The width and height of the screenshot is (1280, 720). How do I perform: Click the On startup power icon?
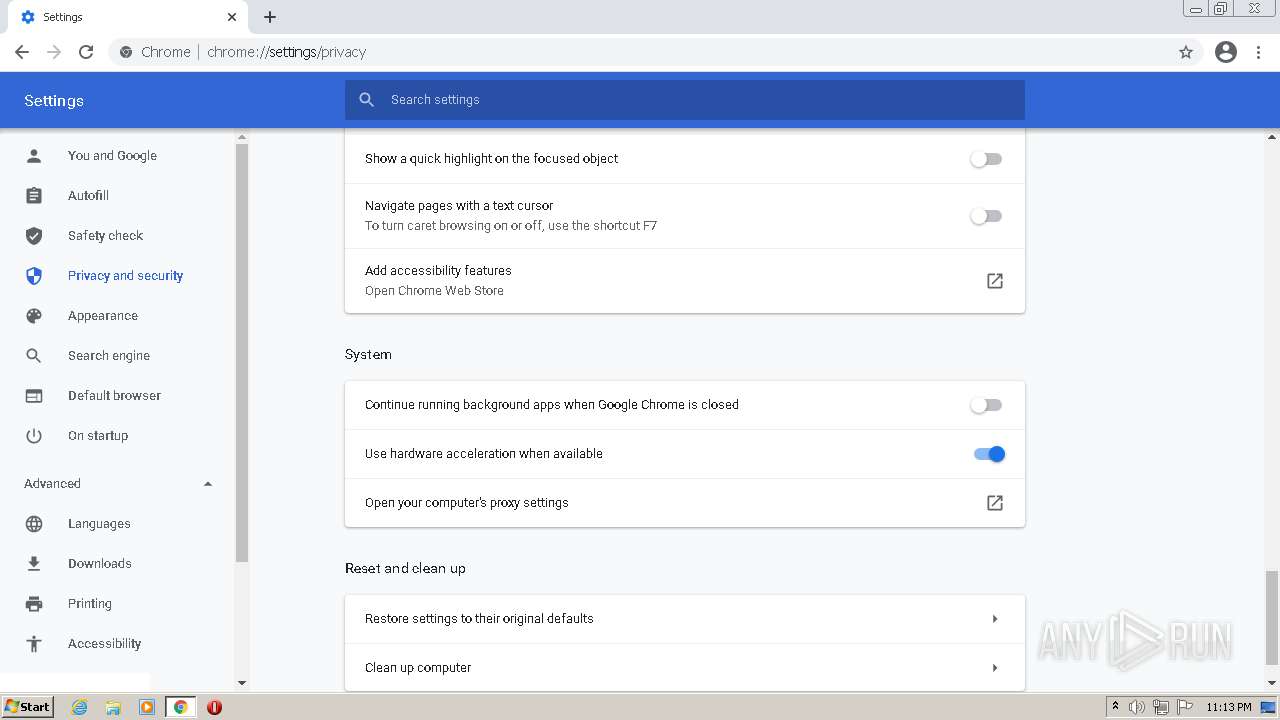click(x=34, y=436)
